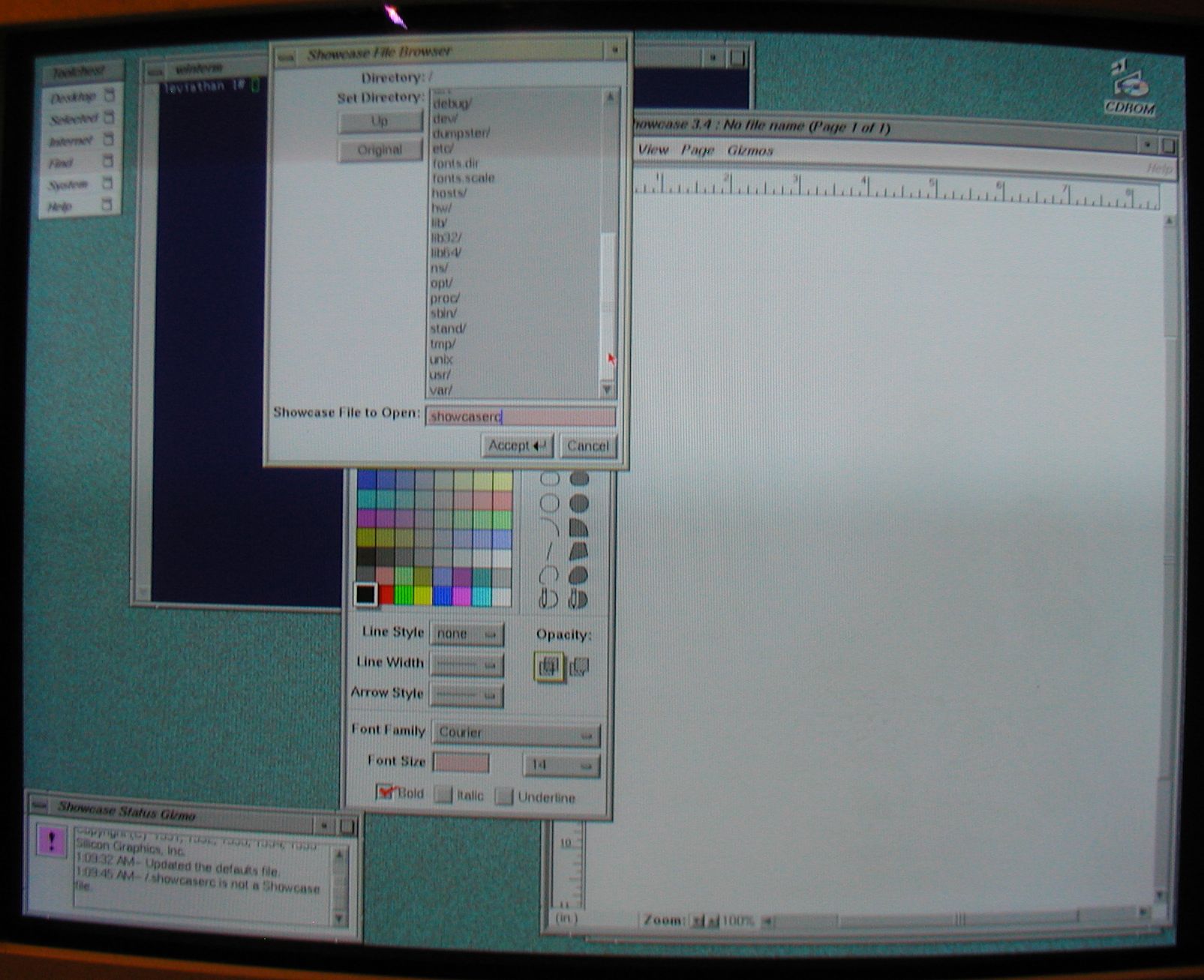The height and width of the screenshot is (980, 1204).
Task: Select the filled spline shape tool
Action: 578,576
